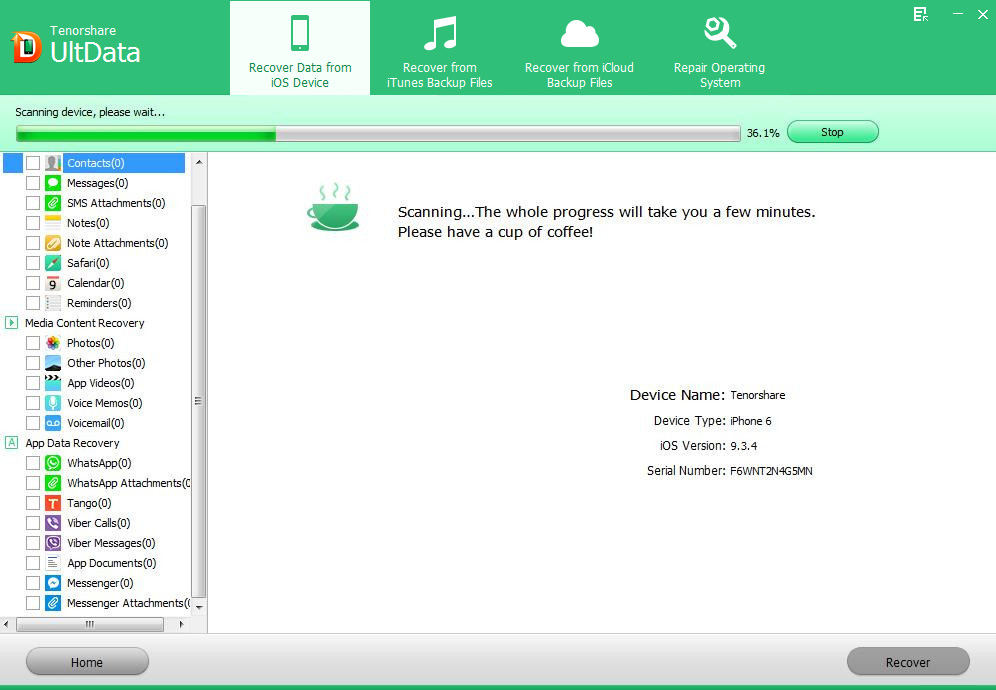Screen dimensions: 996x690
Task: Click the Contacts person icon
Action: click(x=53, y=163)
